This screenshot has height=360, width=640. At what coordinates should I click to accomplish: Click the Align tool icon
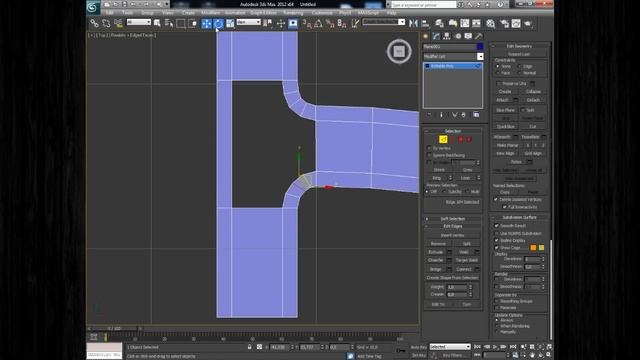click(425, 23)
